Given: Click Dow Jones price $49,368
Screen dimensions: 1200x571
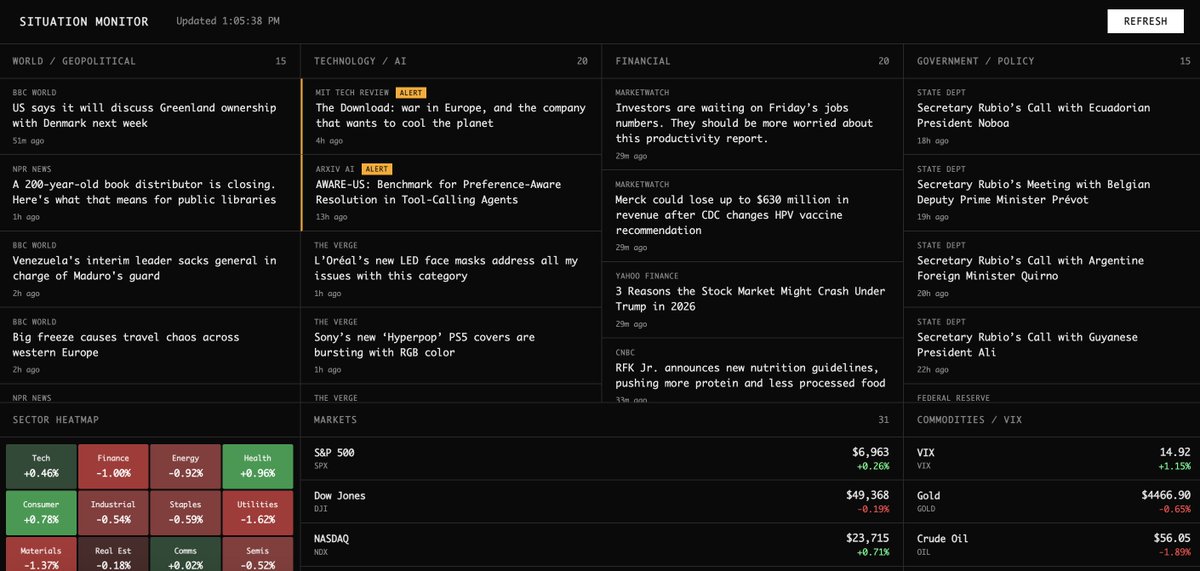Looking at the screenshot, I should point(867,495).
